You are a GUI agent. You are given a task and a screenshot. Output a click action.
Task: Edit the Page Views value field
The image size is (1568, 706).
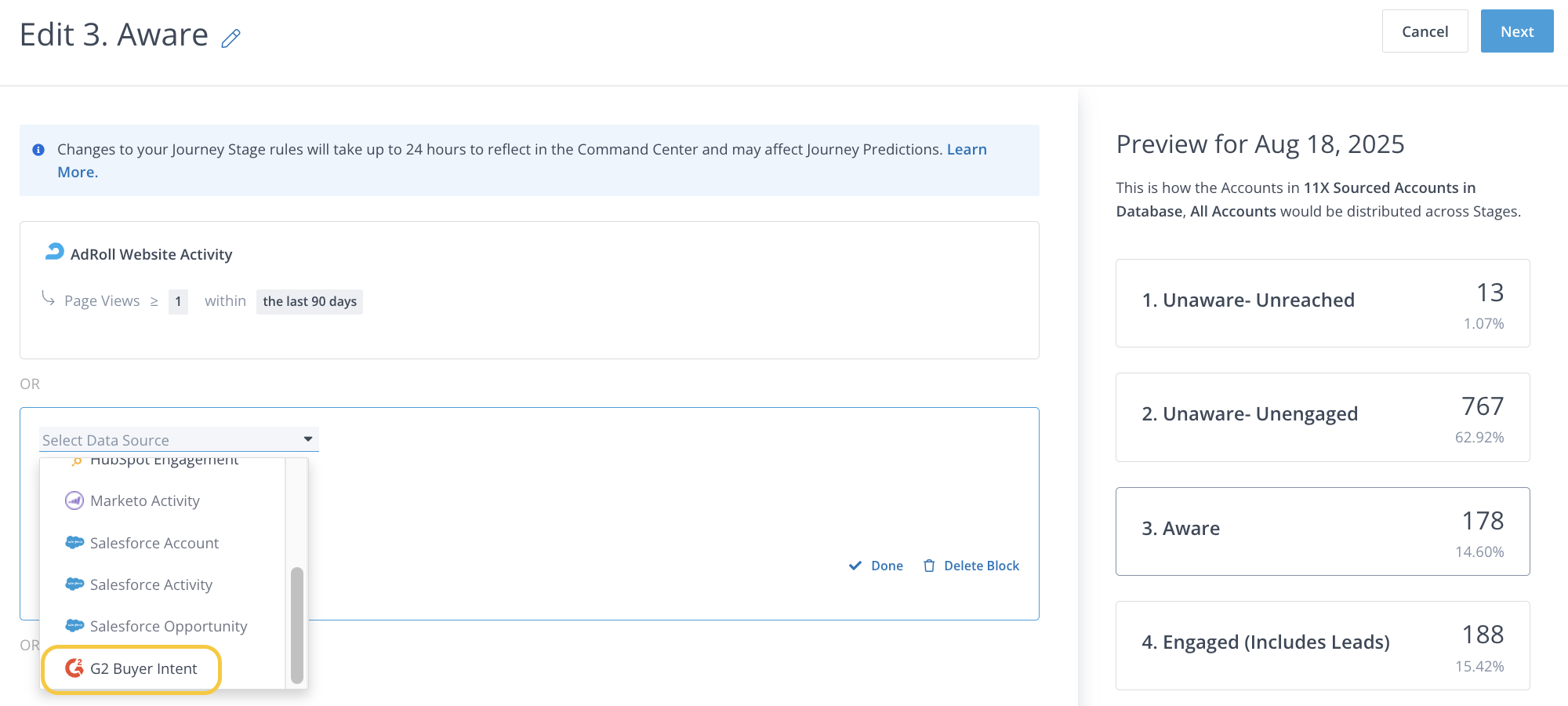point(178,301)
